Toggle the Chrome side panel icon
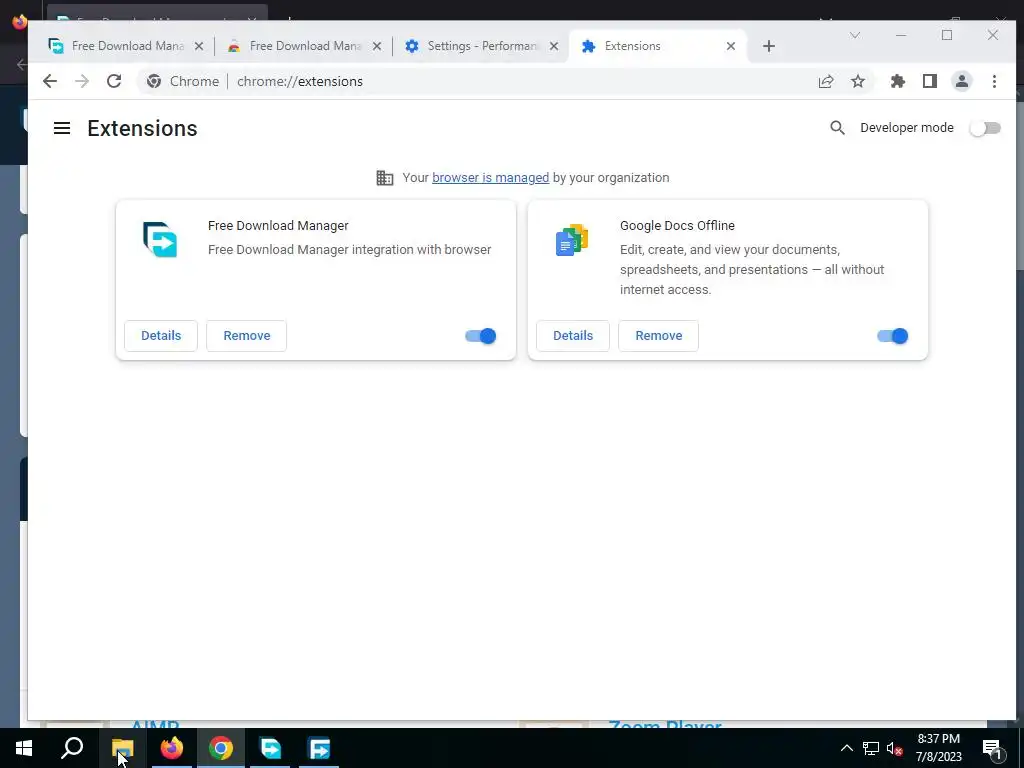1024x768 pixels. coord(930,82)
